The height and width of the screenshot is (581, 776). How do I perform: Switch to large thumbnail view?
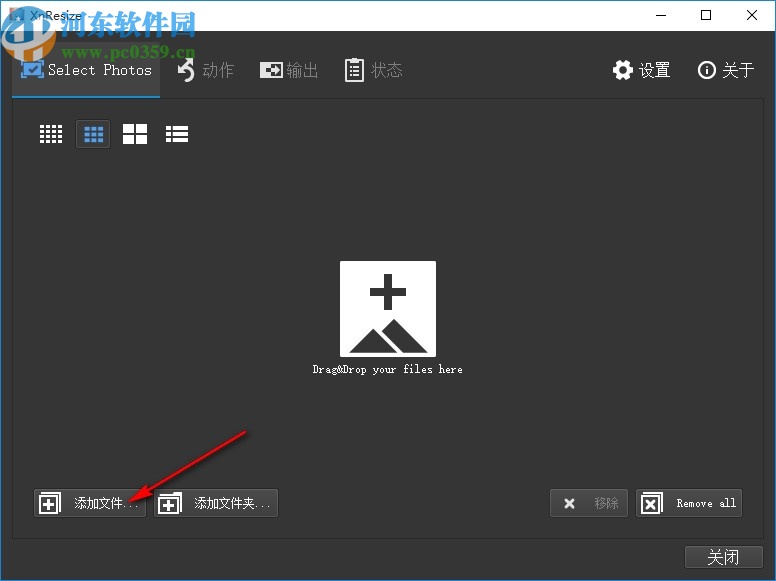coord(135,134)
